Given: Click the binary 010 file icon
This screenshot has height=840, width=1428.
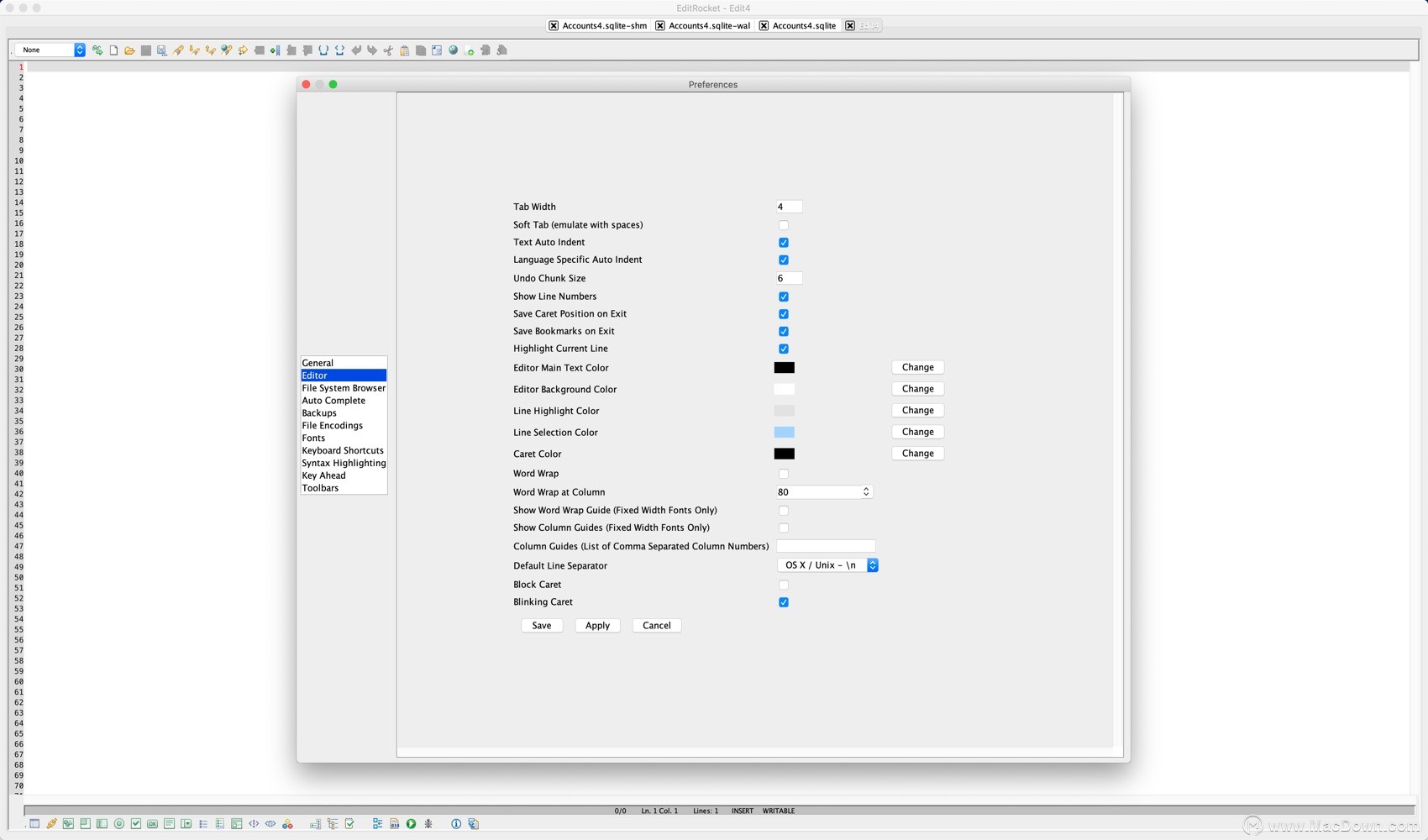Looking at the screenshot, I should 394,824.
